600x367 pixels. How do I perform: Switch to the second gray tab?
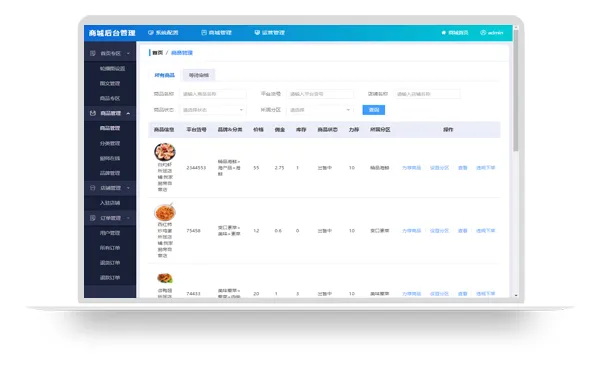click(199, 75)
